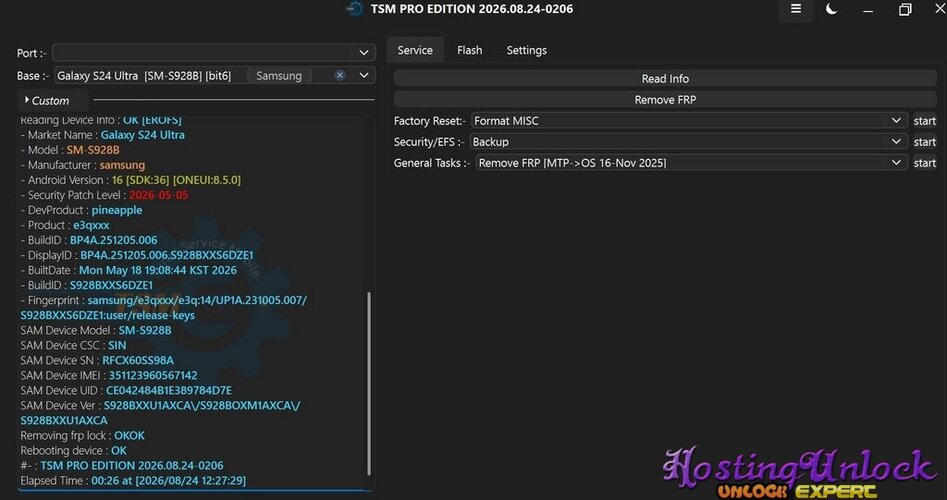Switch to the Service tab
947x500 pixels.
pyautogui.click(x=415, y=50)
